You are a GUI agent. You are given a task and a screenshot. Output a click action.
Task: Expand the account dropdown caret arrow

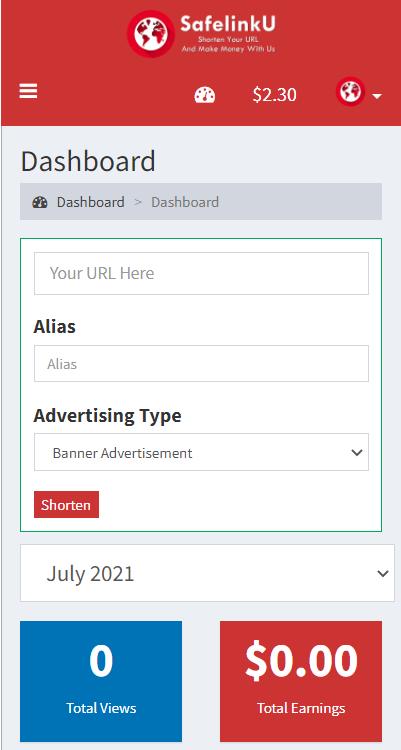[x=377, y=97]
